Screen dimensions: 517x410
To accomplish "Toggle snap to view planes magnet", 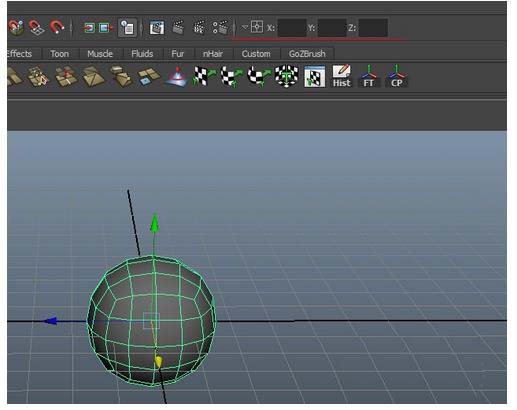I will click(36, 28).
